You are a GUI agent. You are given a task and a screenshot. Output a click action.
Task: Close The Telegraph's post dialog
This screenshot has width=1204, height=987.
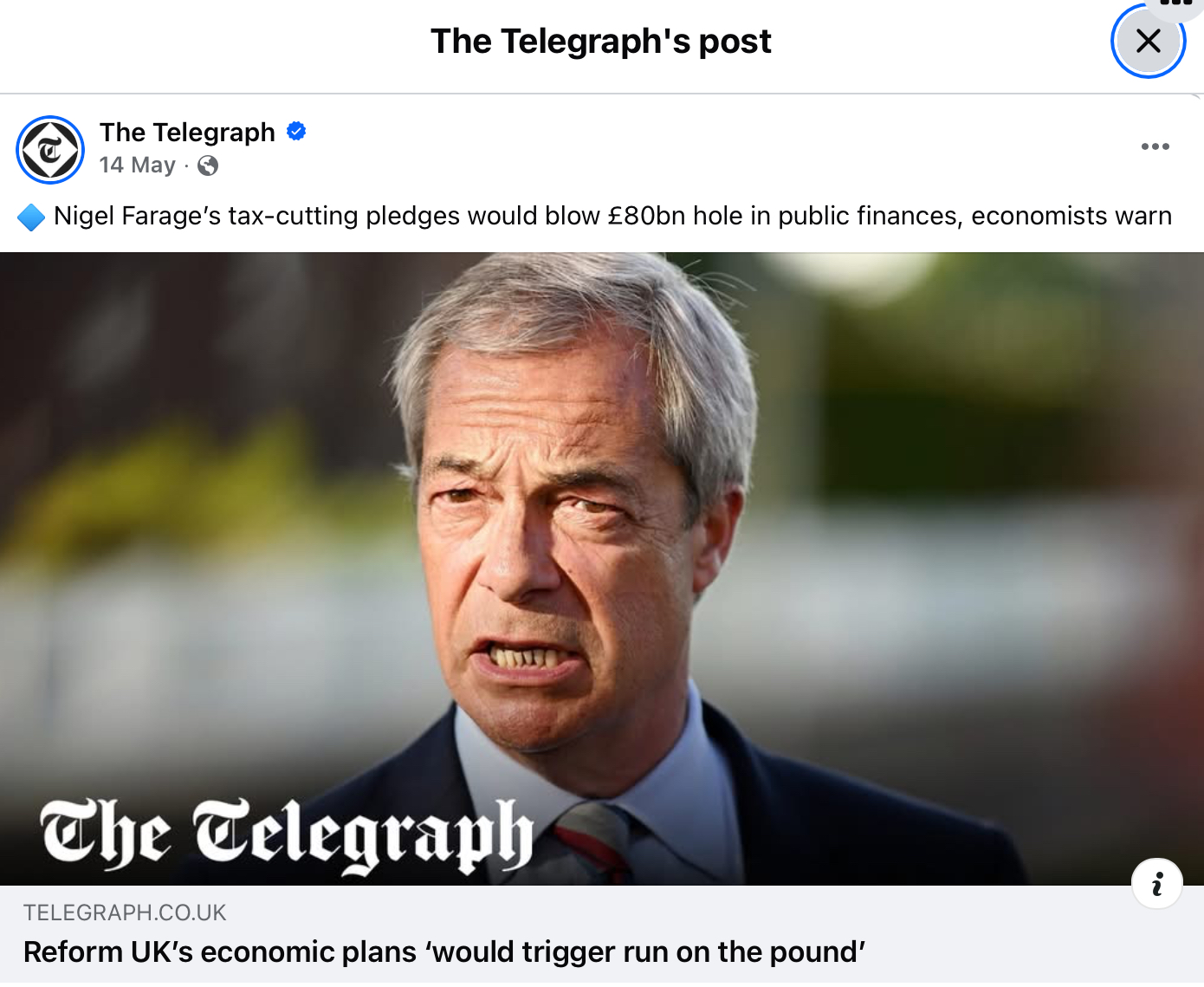pos(1148,41)
